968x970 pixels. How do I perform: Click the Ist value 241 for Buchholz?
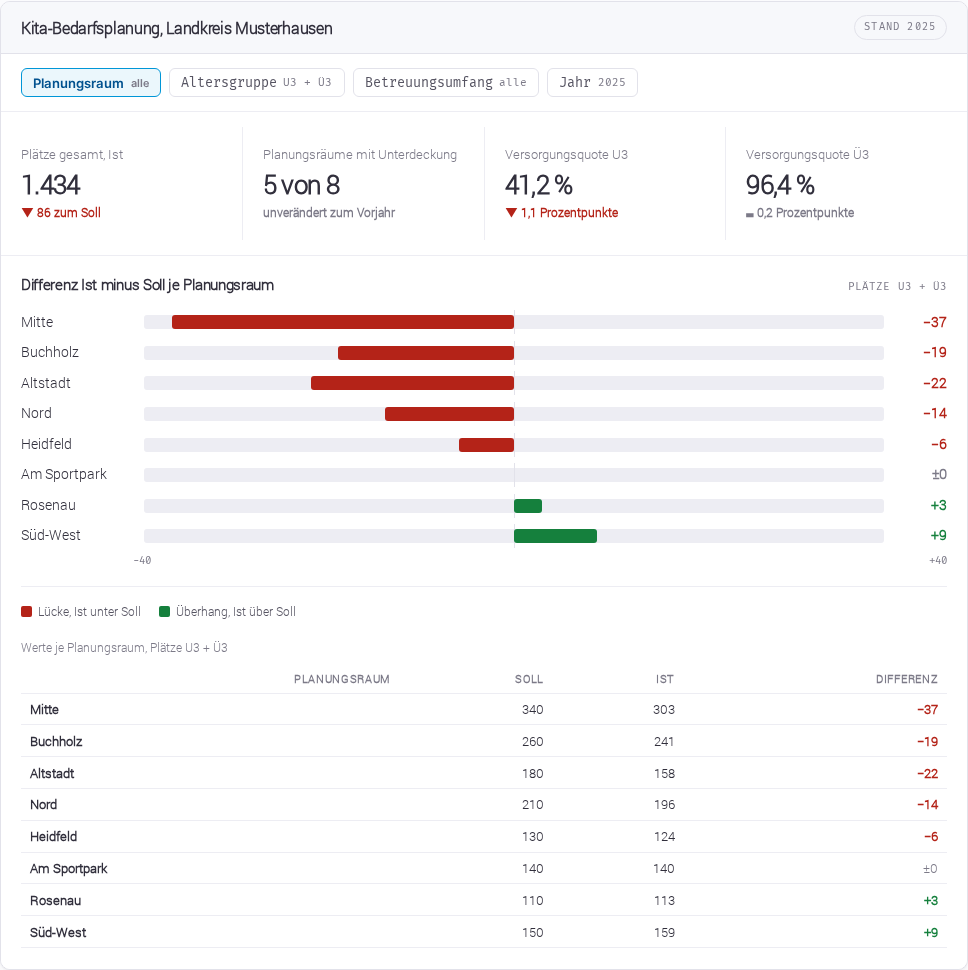tap(664, 742)
